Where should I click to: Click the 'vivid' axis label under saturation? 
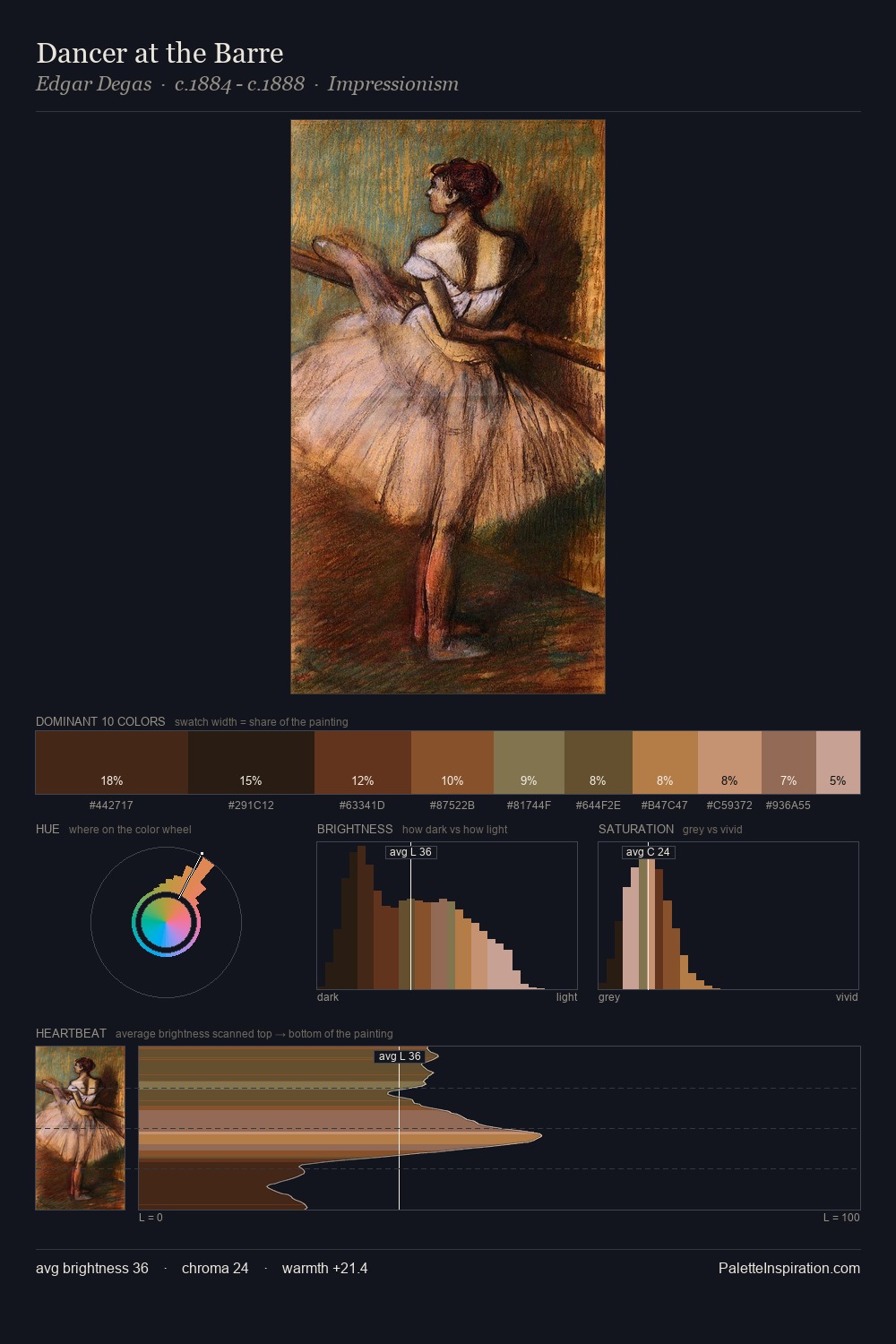pyautogui.click(x=847, y=997)
